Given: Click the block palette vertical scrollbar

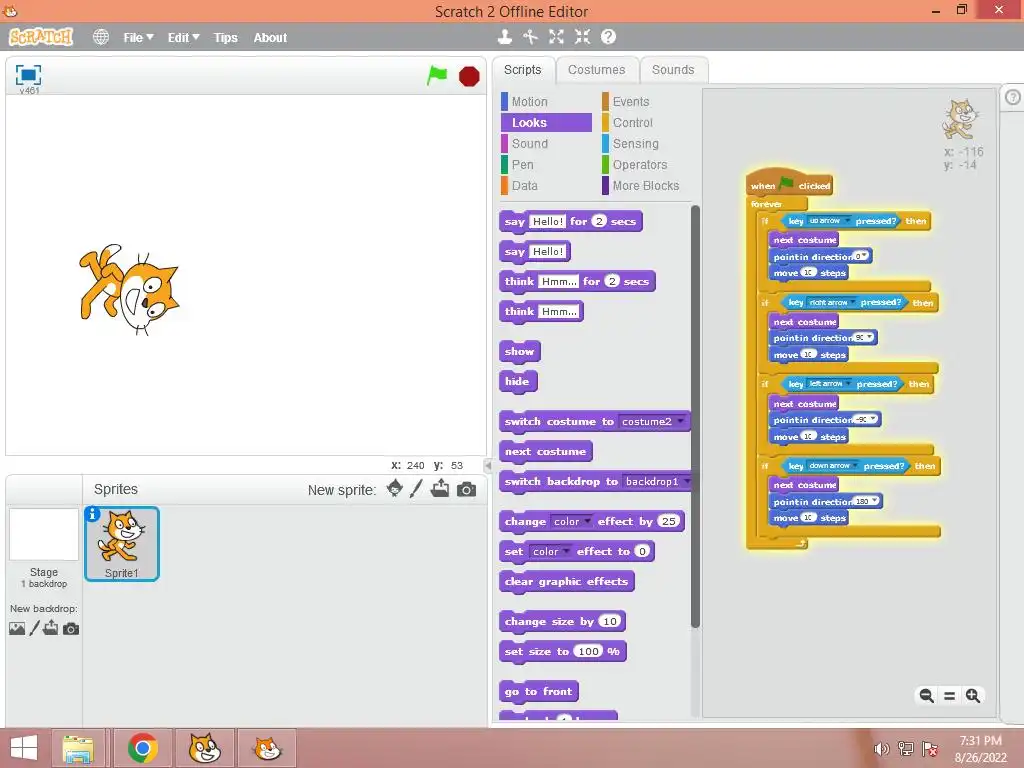Looking at the screenshot, I should click(x=695, y=417).
